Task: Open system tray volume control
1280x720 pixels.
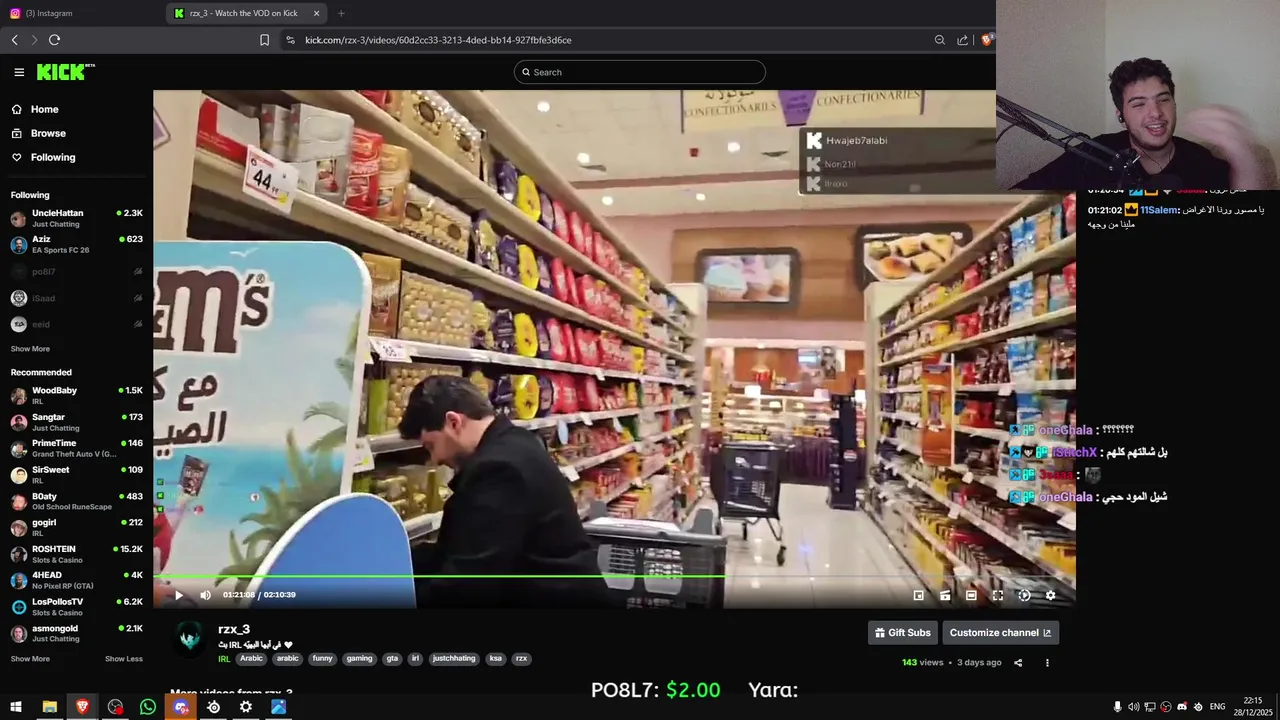Action: pos(1133,707)
